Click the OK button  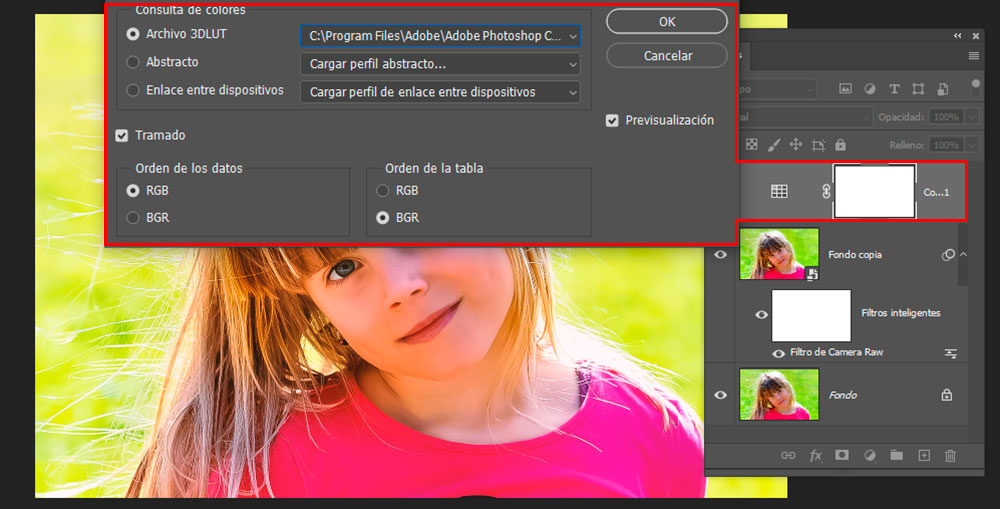667,22
